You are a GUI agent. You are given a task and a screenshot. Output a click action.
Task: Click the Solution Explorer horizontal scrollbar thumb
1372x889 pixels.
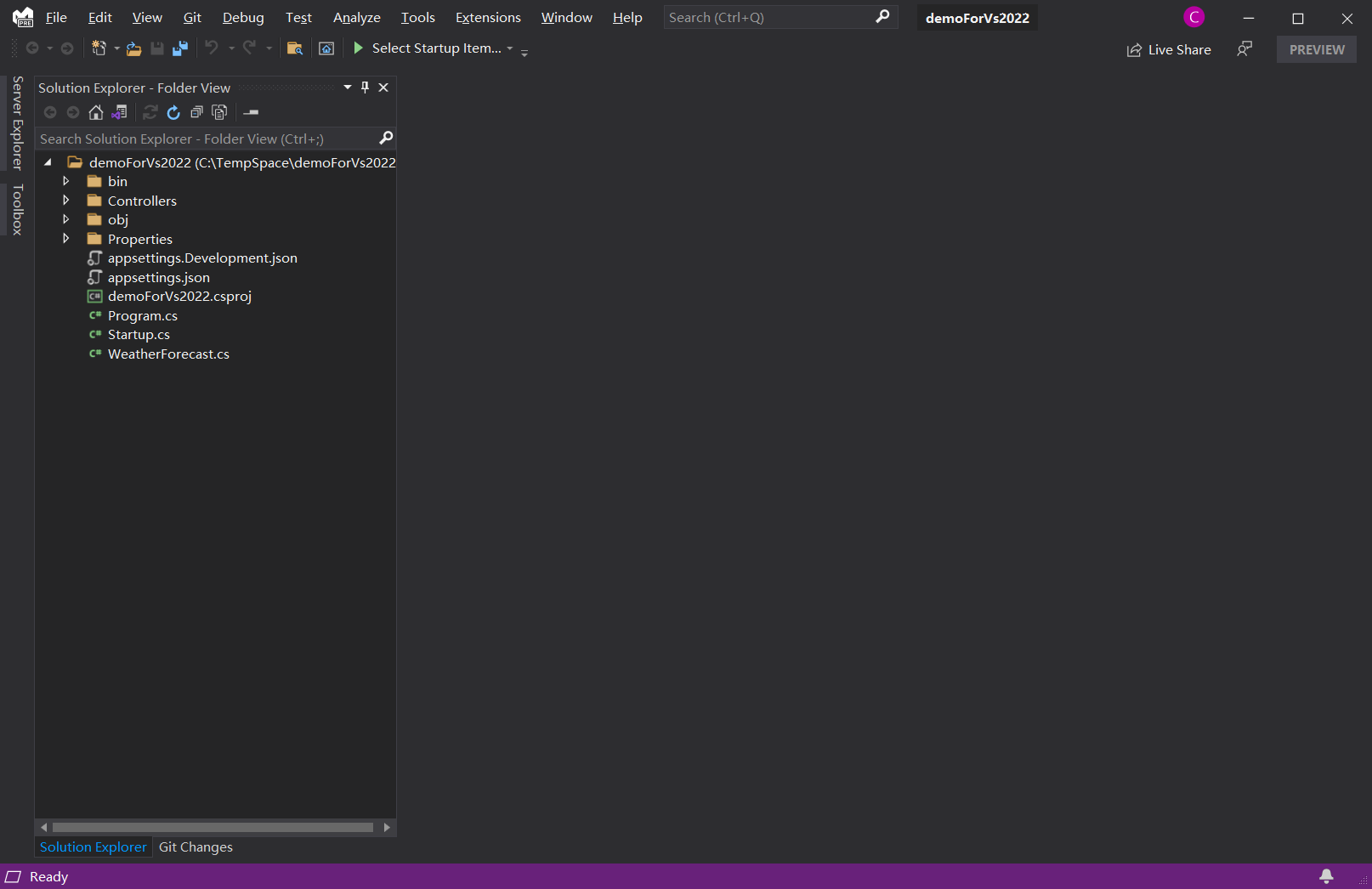pos(213,827)
